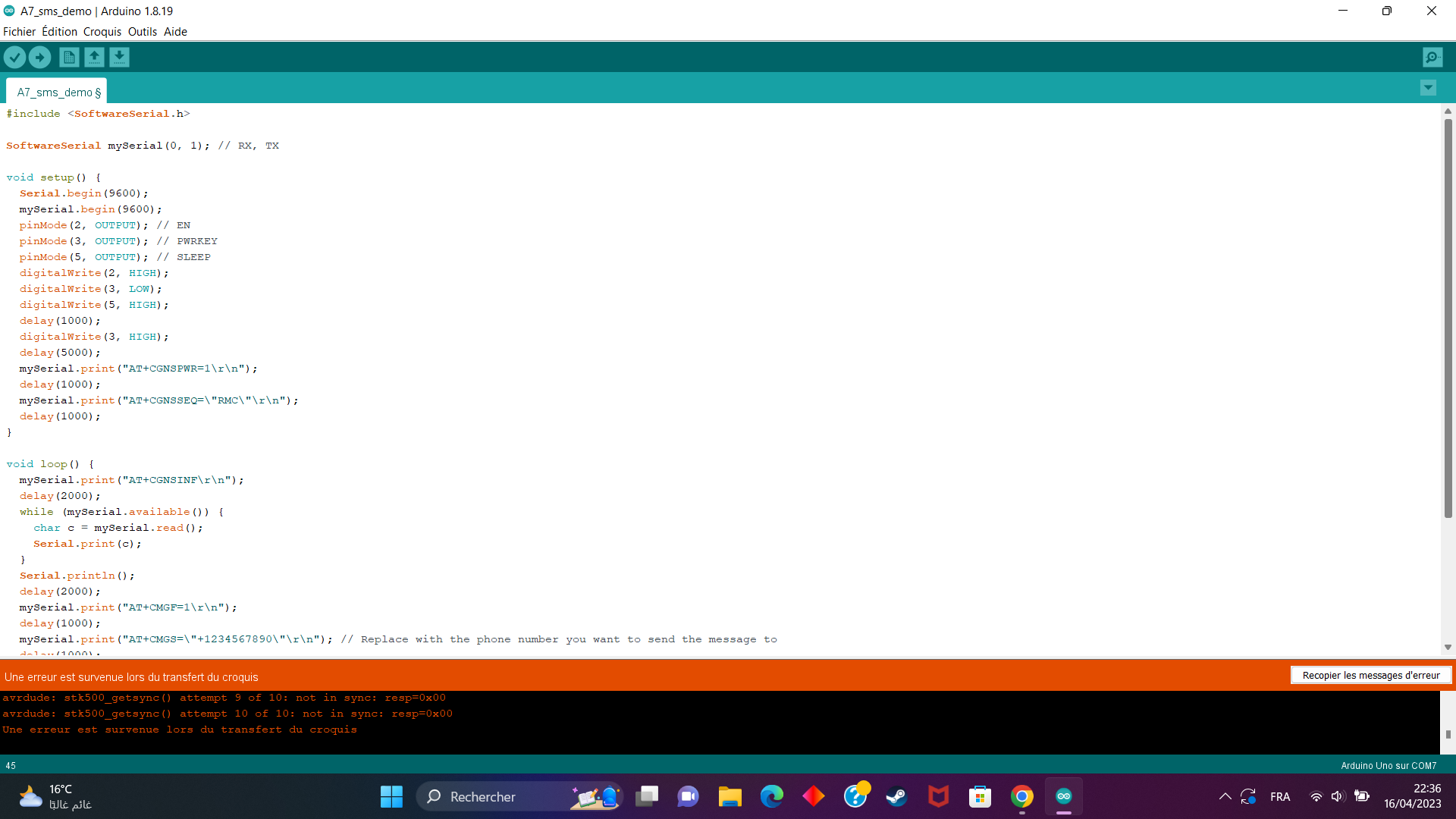1456x819 pixels.
Task: Click editor scrollbar up arrow
Action: [1448, 111]
